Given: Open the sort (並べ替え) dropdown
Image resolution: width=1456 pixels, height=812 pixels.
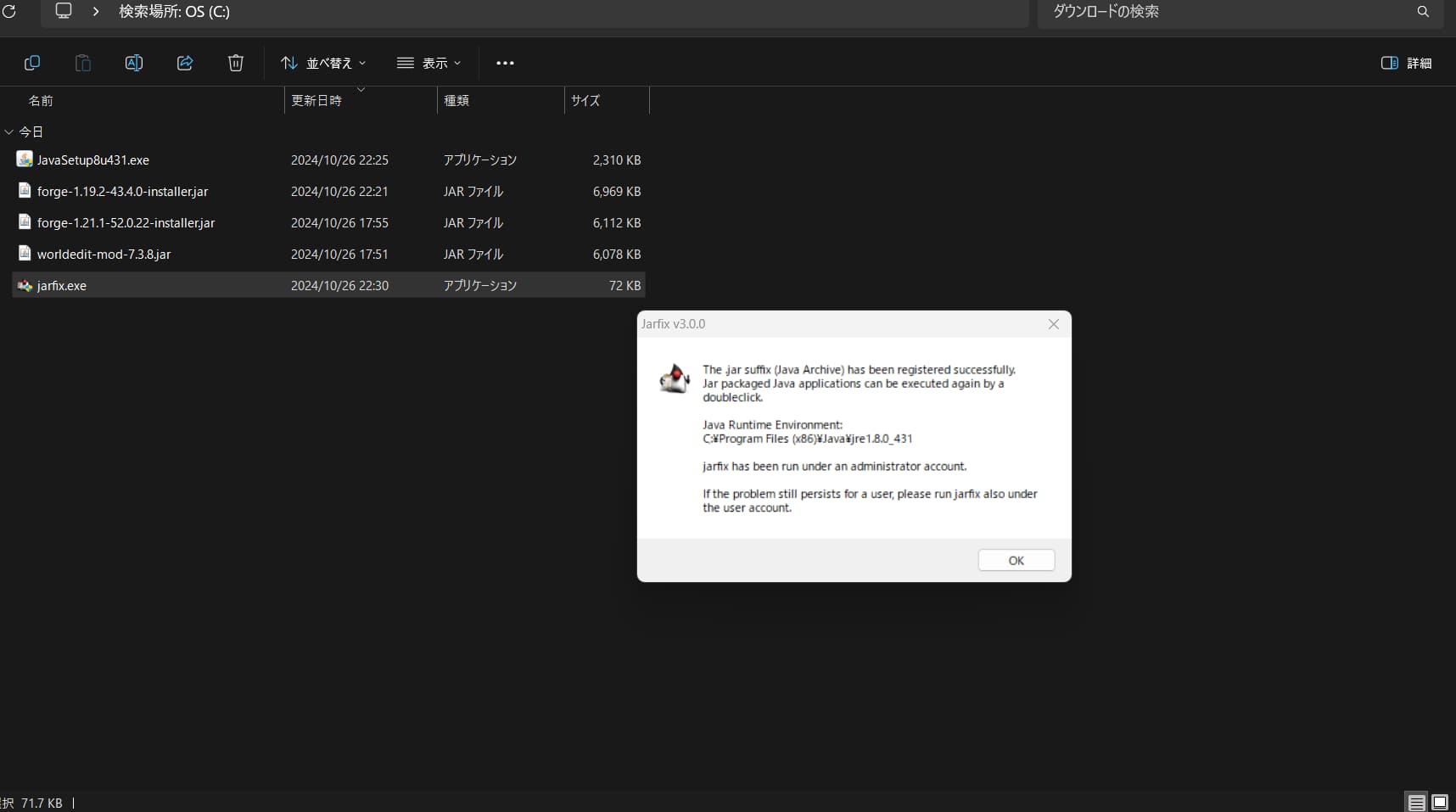Looking at the screenshot, I should tap(323, 63).
